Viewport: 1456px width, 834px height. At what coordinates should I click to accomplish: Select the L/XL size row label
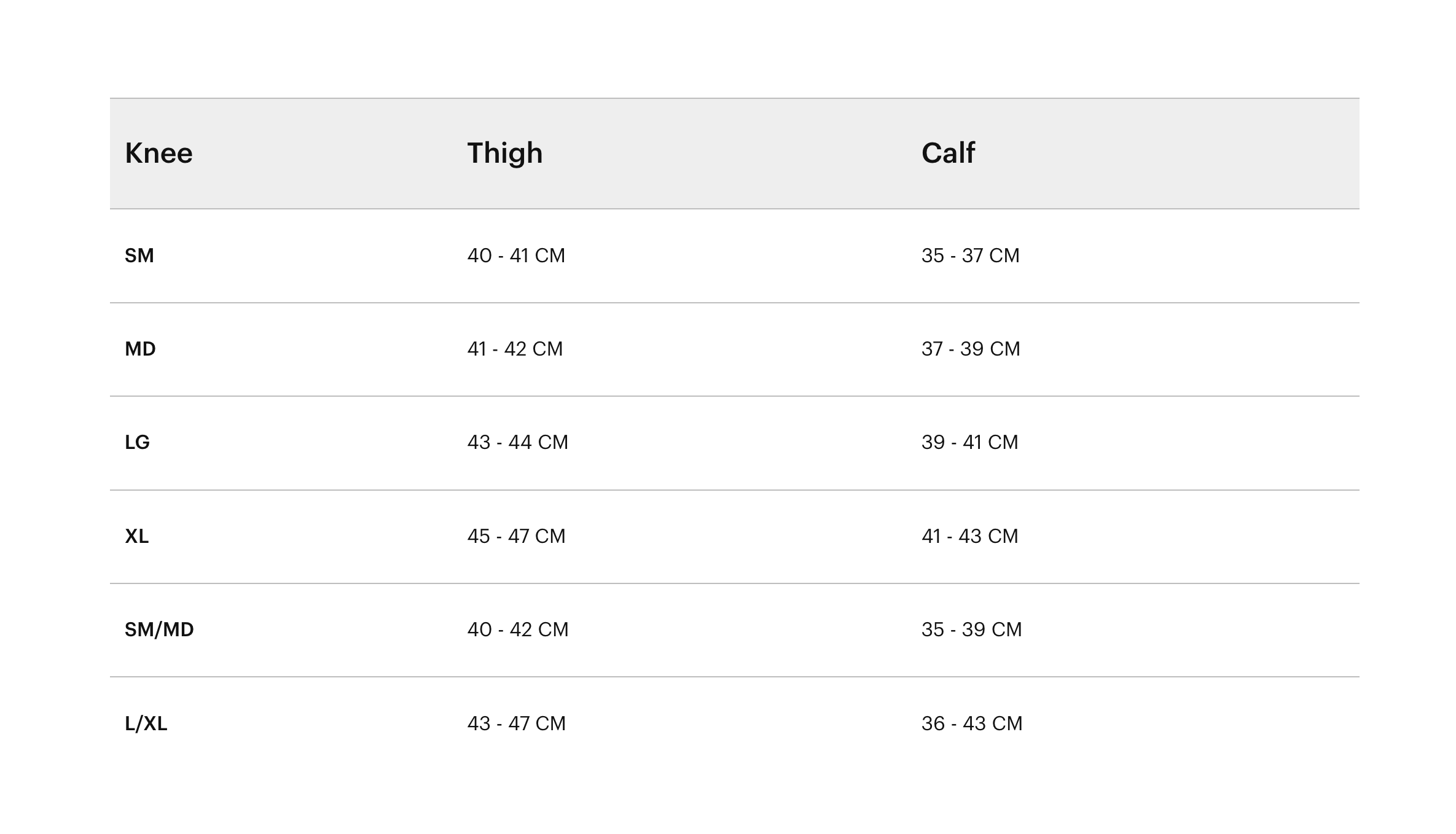146,723
